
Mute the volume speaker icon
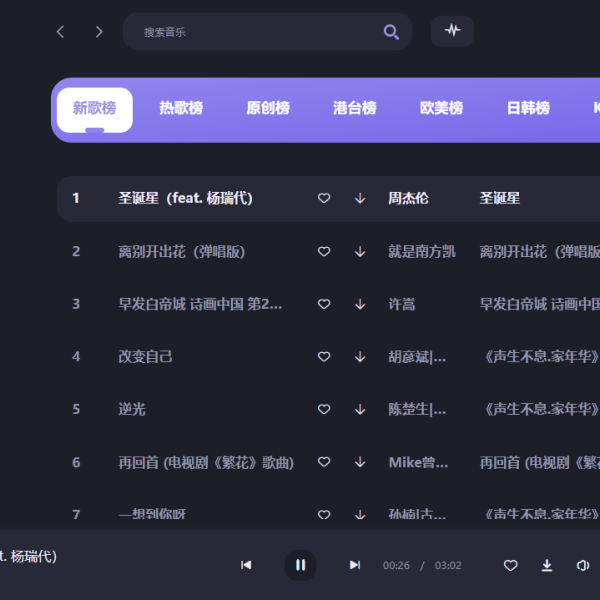coord(583,565)
